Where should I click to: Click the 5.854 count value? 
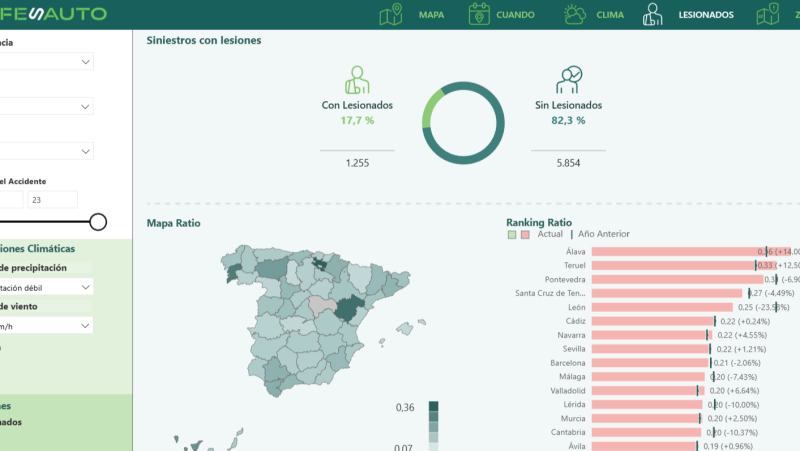(568, 163)
